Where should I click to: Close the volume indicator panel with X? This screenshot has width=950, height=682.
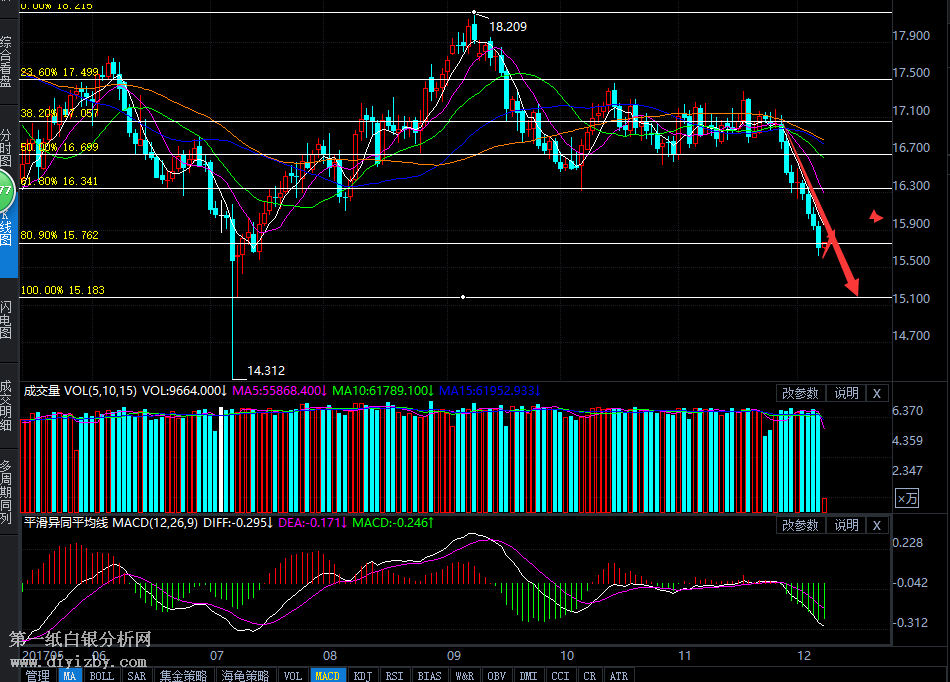pos(877,393)
